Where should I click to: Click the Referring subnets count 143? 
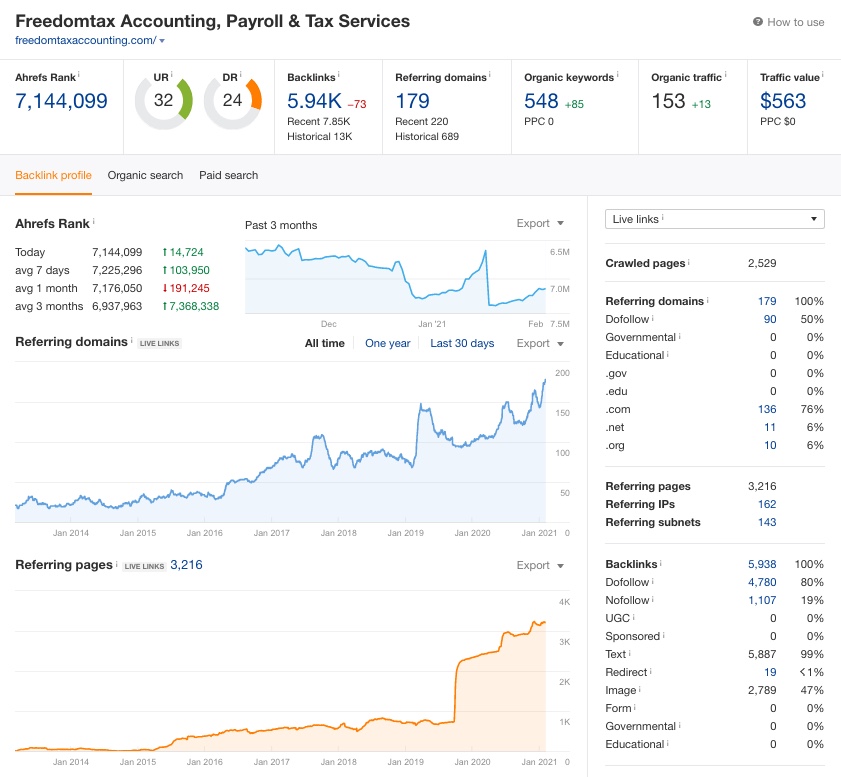(767, 522)
